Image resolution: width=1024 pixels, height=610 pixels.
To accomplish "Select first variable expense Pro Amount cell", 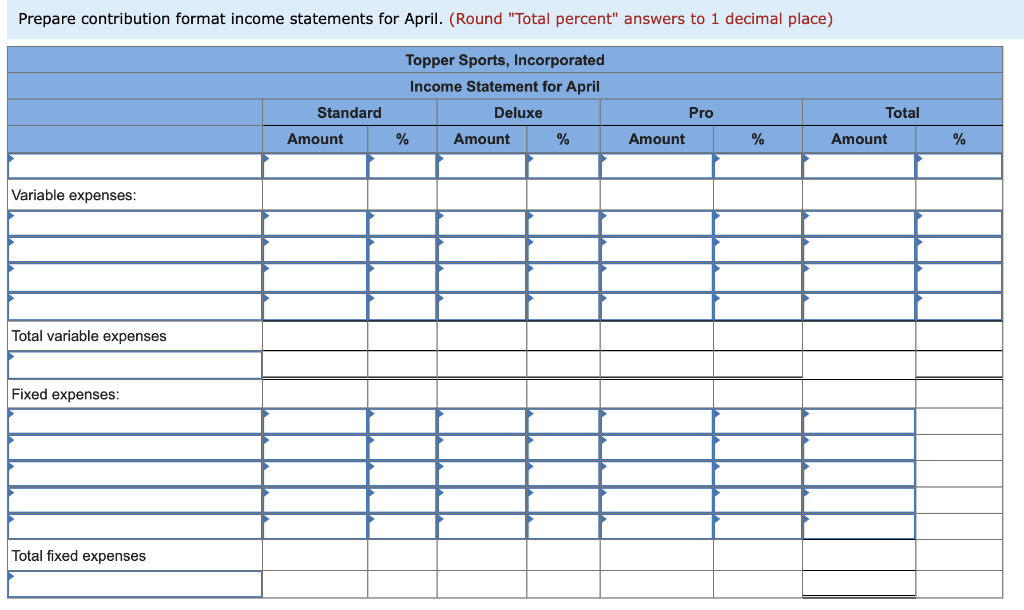I will [656, 223].
